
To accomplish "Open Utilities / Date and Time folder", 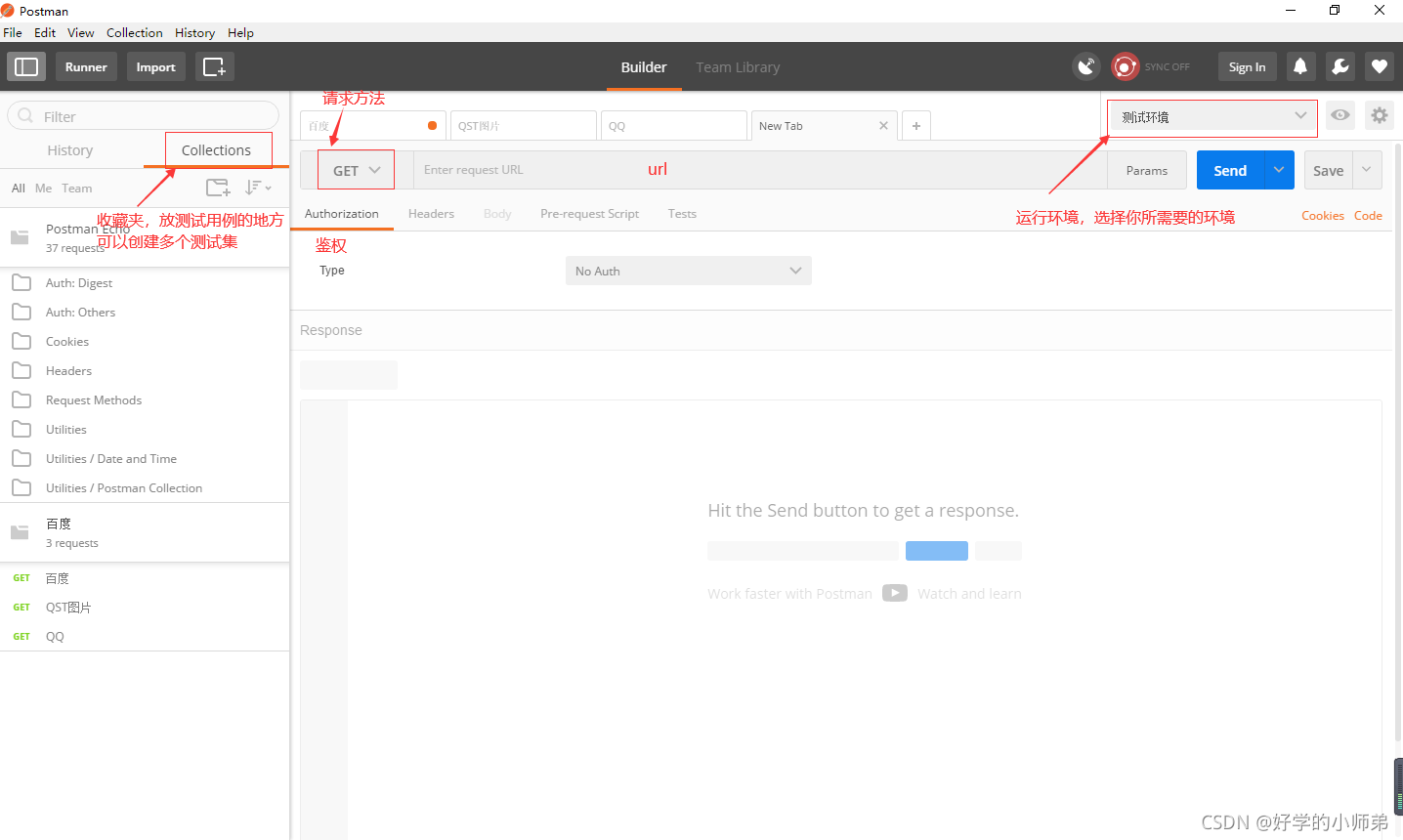I will (145, 459).
